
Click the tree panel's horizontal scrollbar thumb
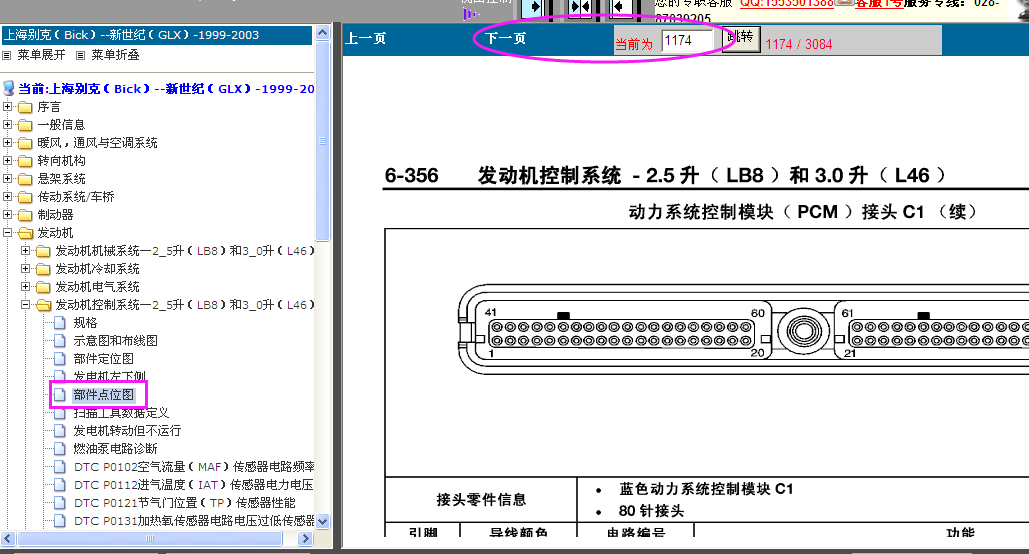point(150,538)
